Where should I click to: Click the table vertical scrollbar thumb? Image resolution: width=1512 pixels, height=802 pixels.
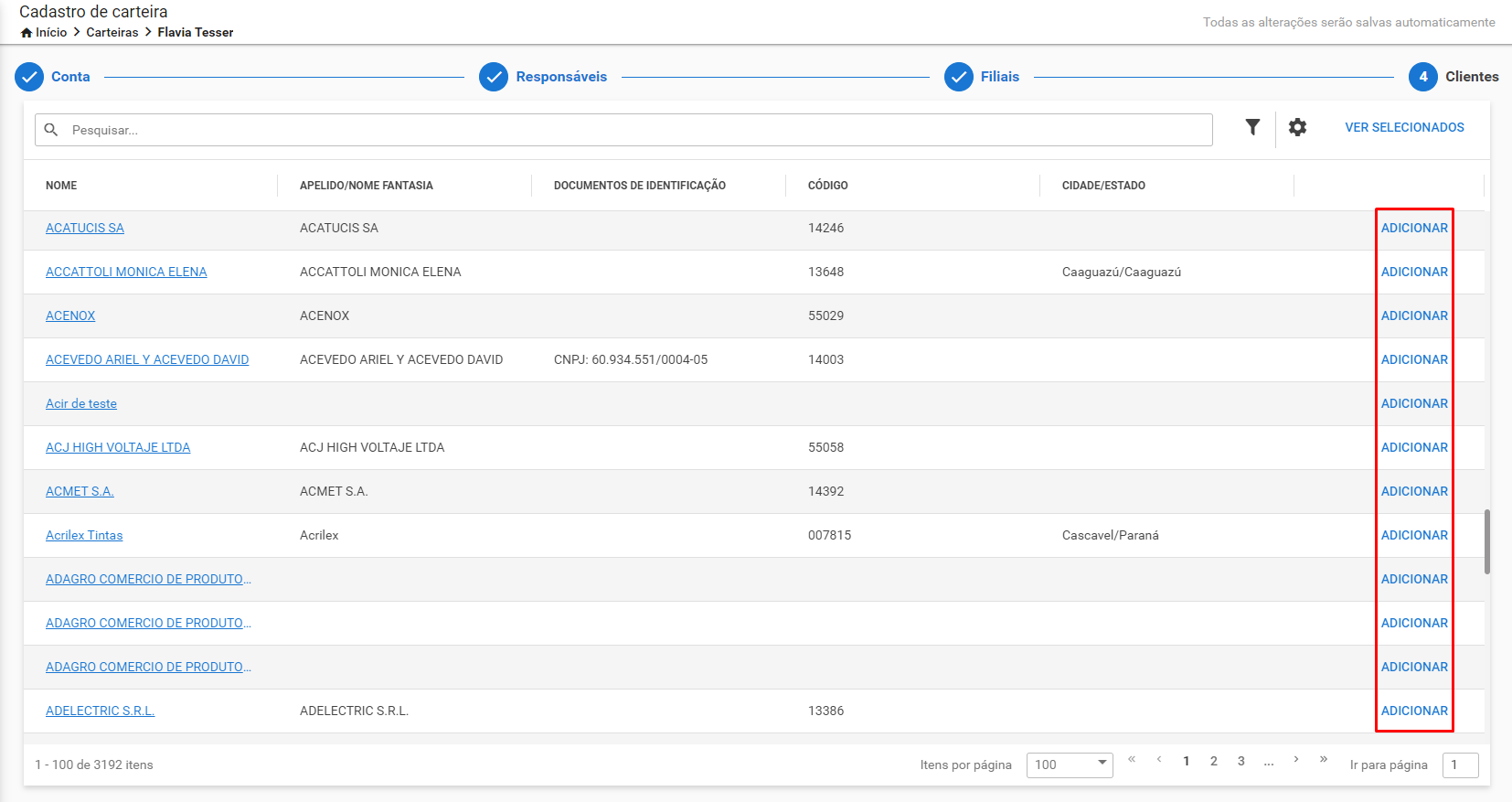point(1487,541)
